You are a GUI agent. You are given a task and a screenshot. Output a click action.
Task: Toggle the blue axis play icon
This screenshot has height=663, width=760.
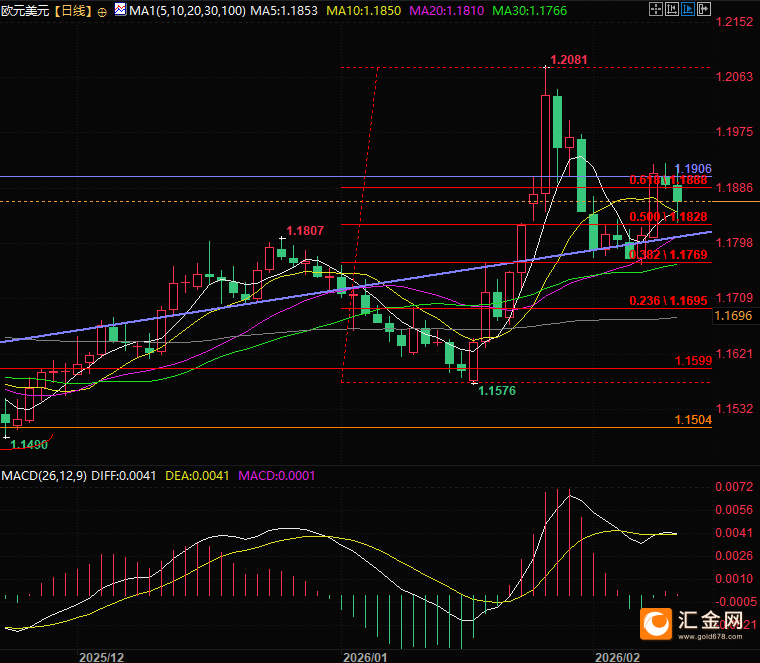[688, 9]
